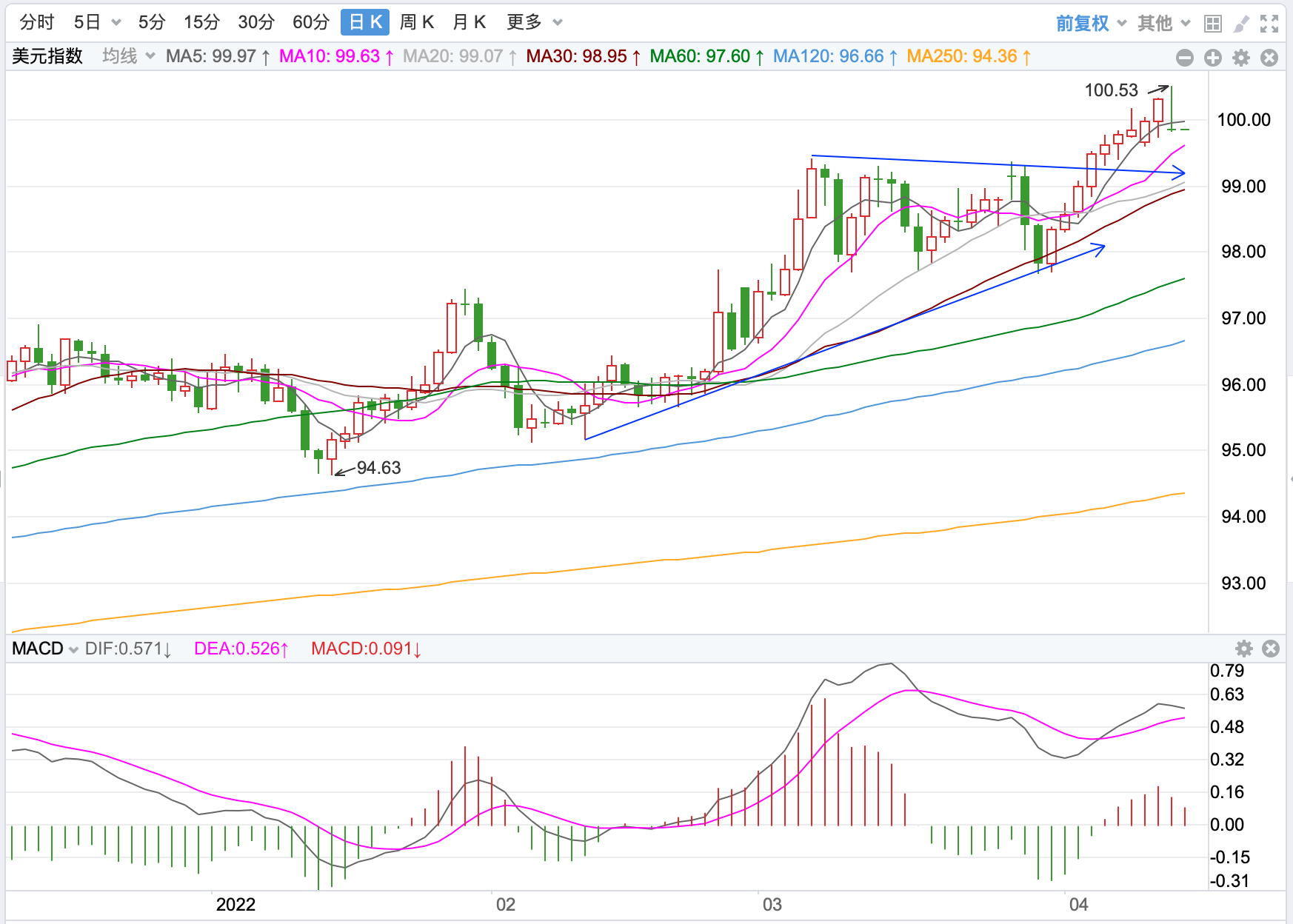Remove the MACD indicator panel
Viewport: 1293px width, 924px height.
click(x=1271, y=649)
